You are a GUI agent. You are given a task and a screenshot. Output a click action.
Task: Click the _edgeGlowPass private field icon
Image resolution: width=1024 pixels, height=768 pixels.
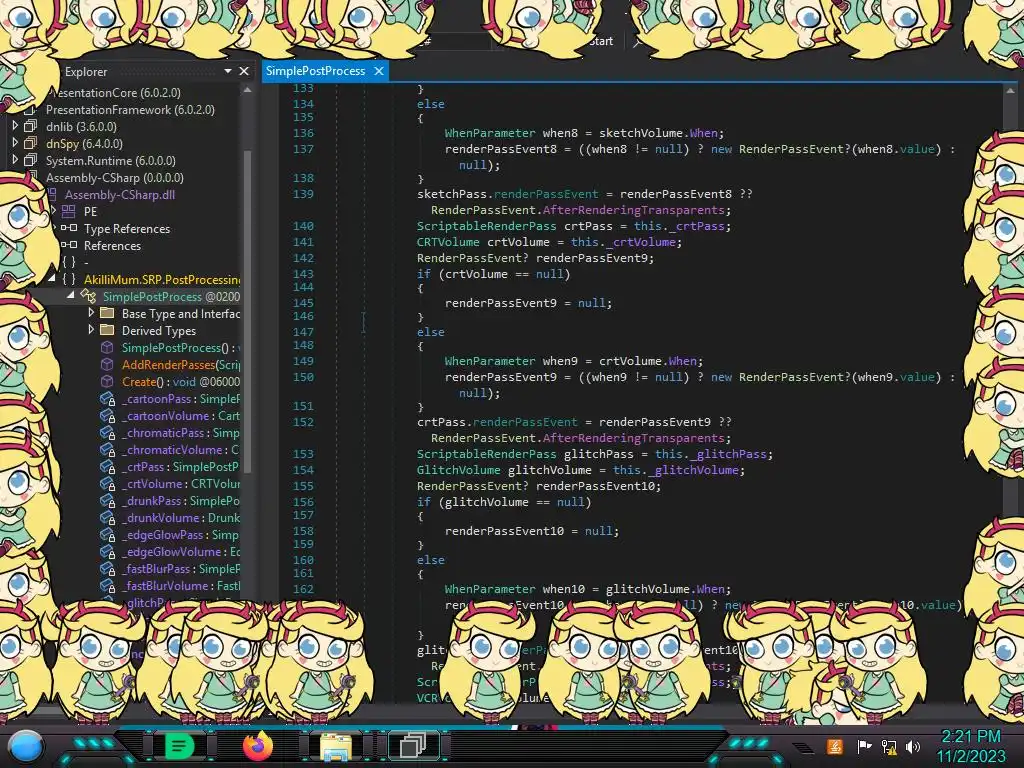point(108,534)
